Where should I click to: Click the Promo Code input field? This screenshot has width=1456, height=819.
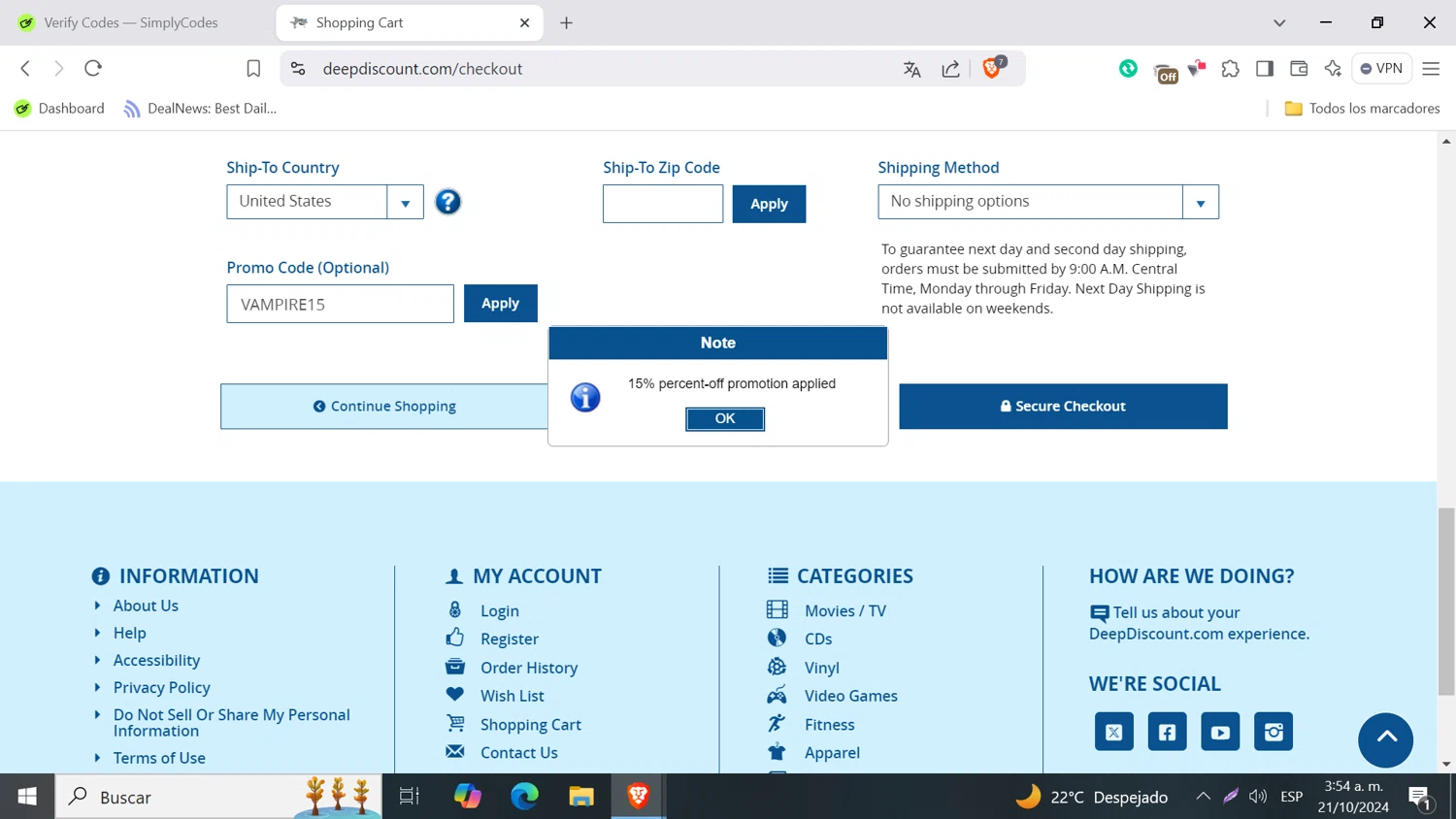coord(341,304)
